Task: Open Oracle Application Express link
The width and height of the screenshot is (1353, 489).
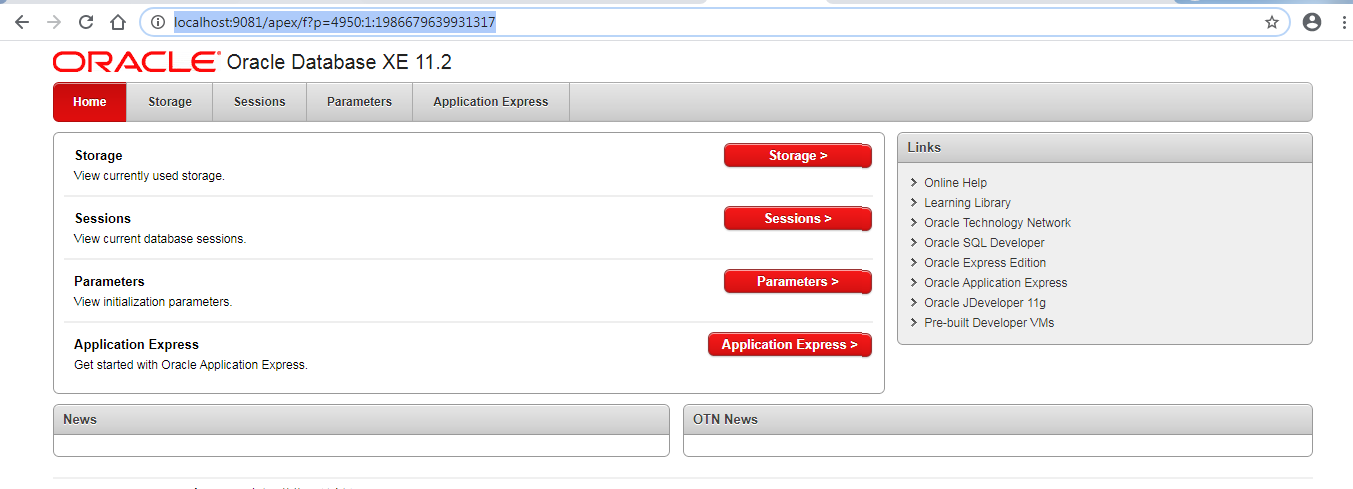Action: point(996,283)
